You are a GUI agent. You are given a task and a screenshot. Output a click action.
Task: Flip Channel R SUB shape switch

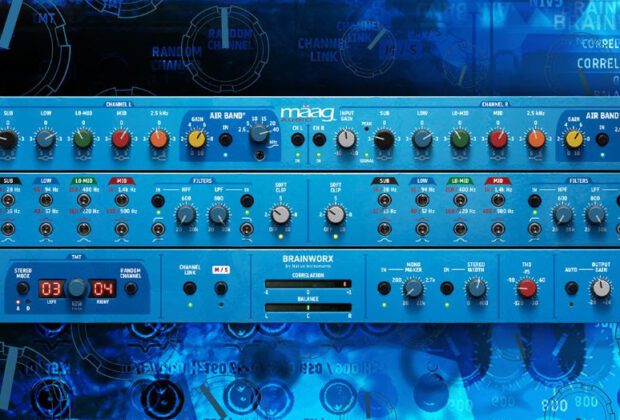point(384,229)
